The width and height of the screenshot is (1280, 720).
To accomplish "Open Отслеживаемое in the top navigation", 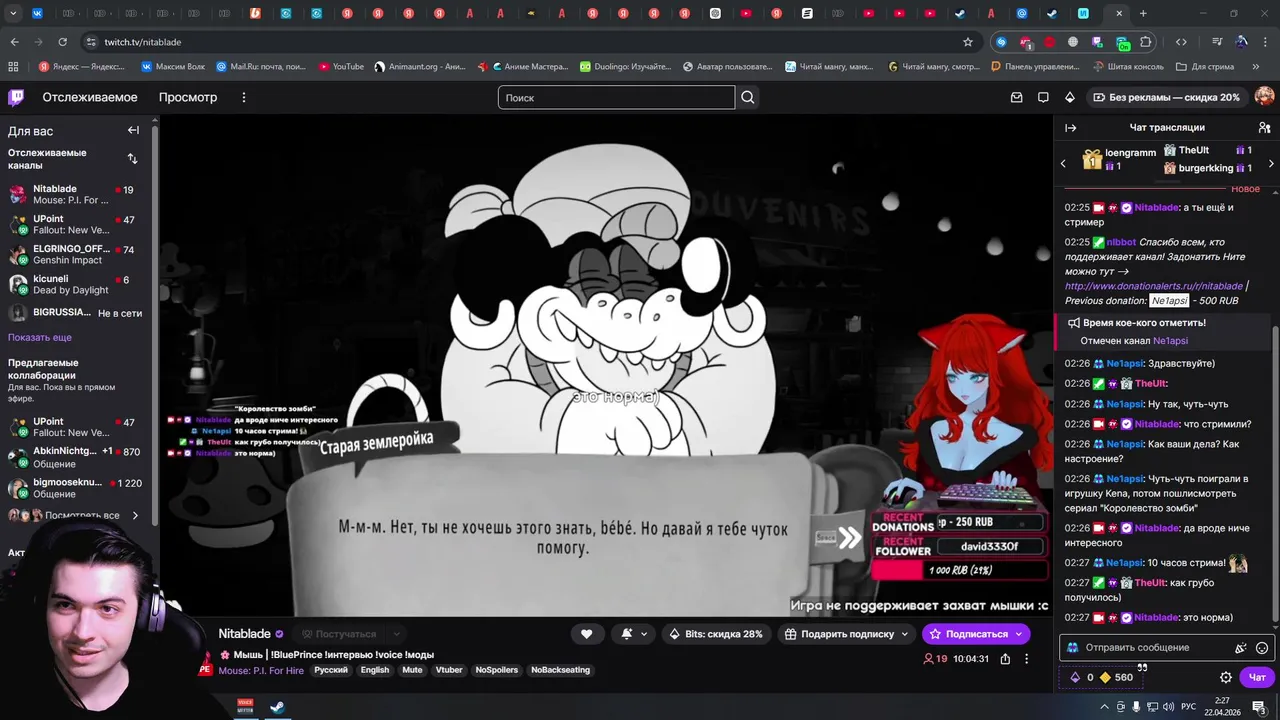I will 90,97.
